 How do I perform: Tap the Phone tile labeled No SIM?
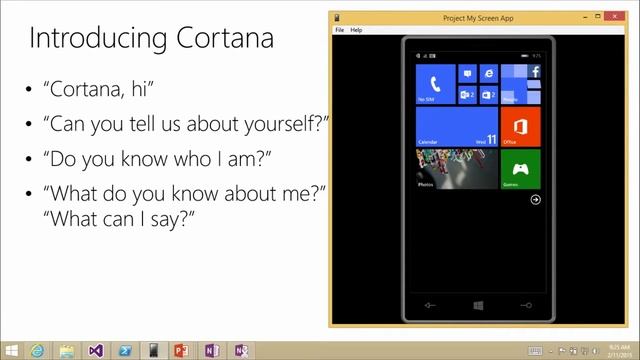[436, 84]
